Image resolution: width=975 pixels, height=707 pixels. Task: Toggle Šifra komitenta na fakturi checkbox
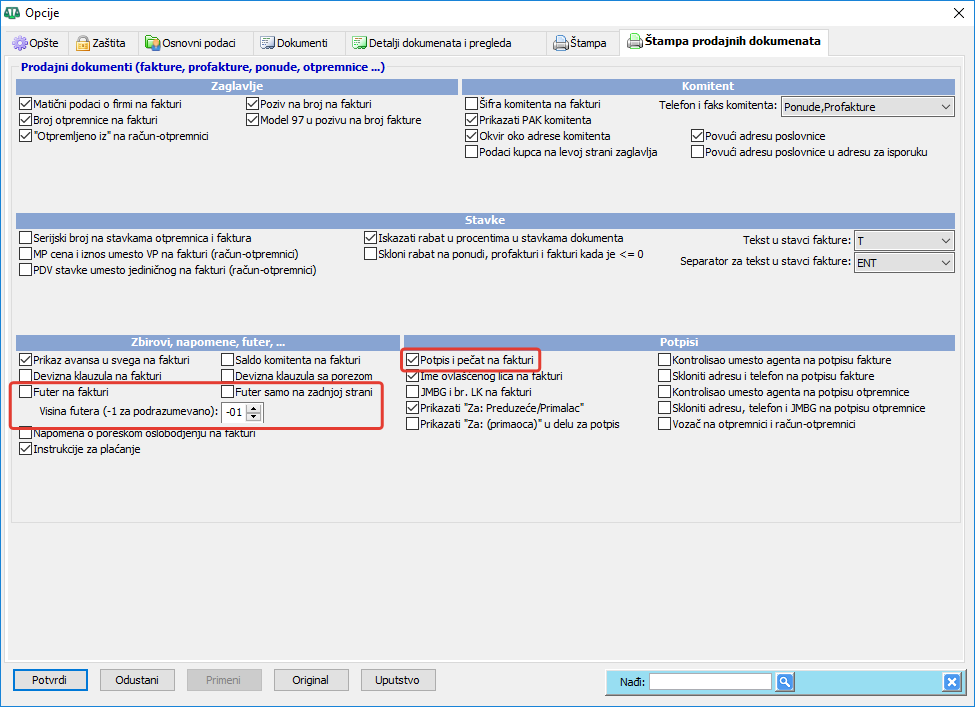pos(472,104)
